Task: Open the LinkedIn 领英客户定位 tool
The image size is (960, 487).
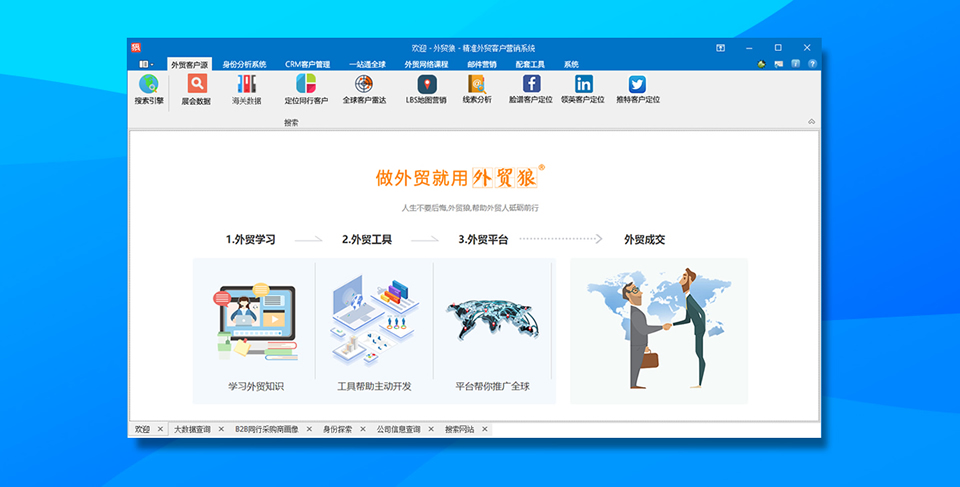Action: coord(583,89)
